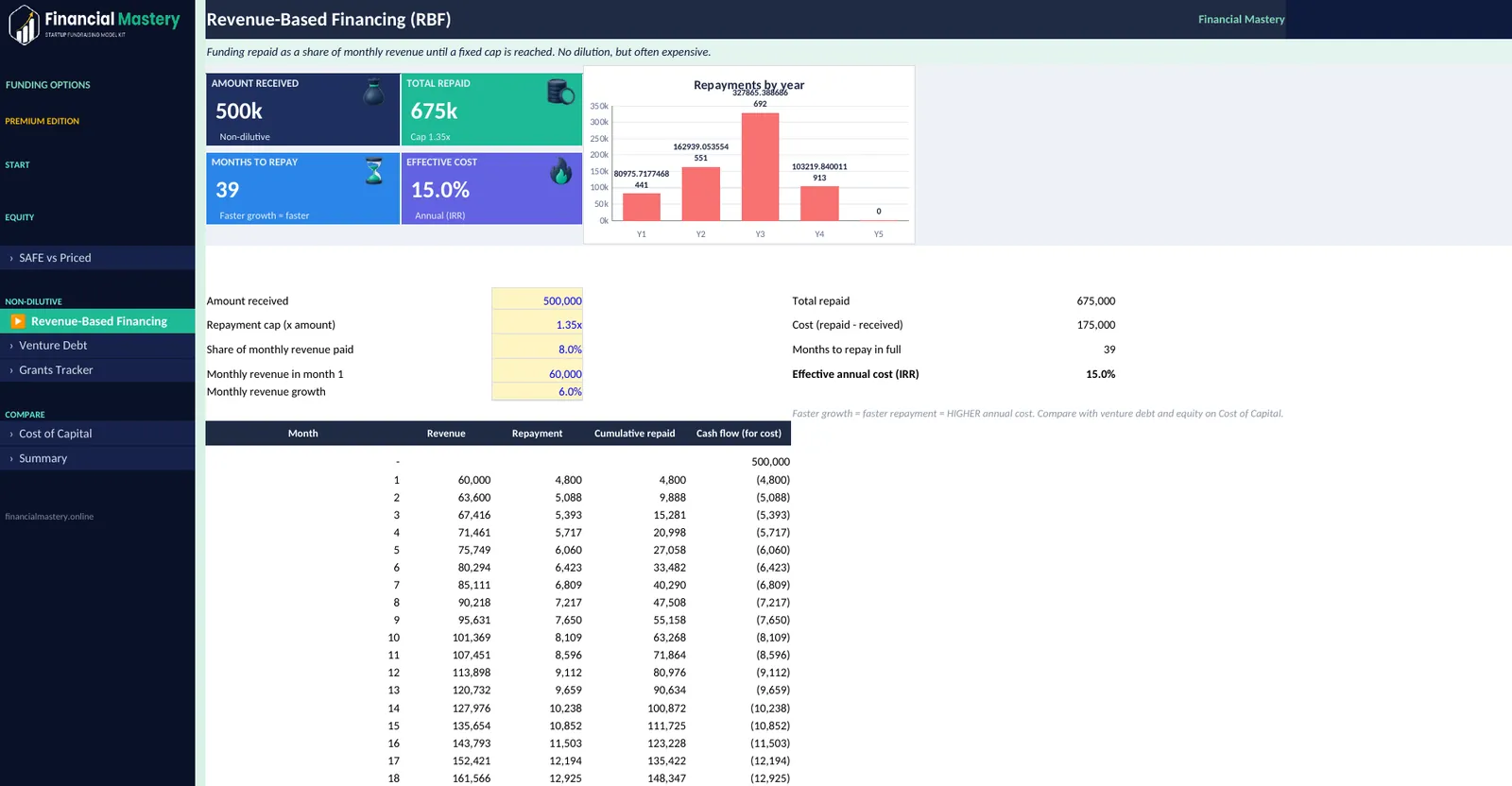Click the orange play icon beside Revenue-Based Financing

click(x=18, y=321)
